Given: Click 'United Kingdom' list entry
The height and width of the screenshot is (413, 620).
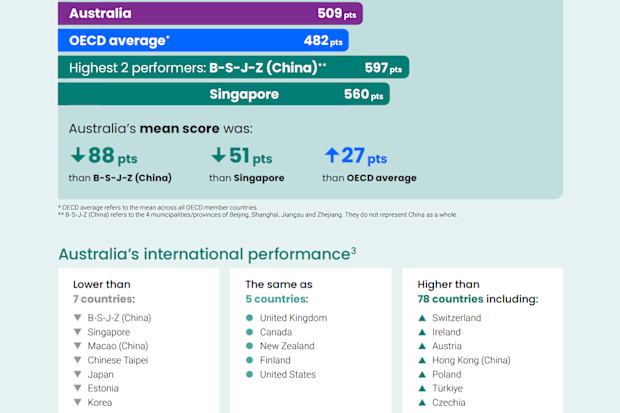Looking at the screenshot, I should coord(293,318).
